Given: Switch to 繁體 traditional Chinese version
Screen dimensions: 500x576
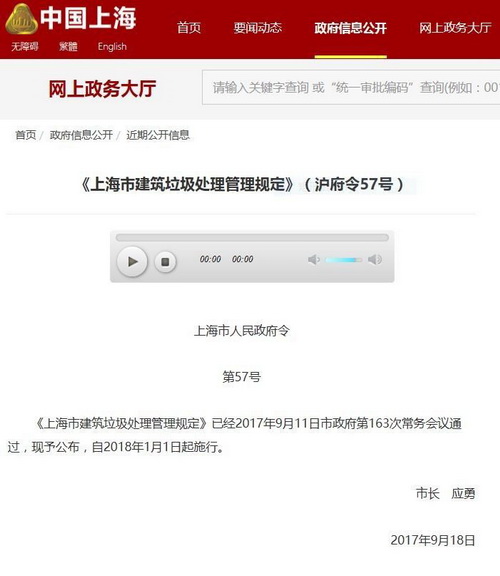Looking at the screenshot, I should [68, 47].
